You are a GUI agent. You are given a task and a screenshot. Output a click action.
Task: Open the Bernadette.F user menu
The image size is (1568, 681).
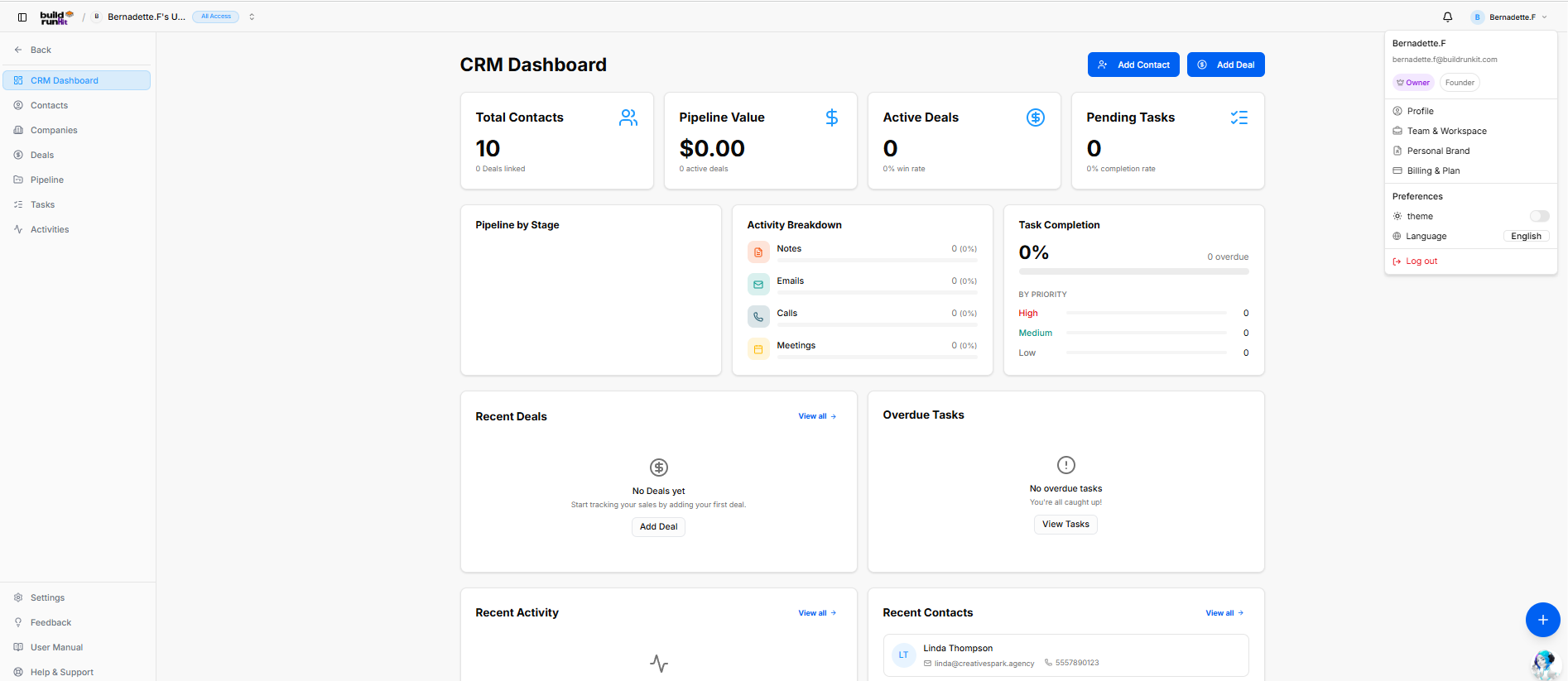coord(1508,17)
